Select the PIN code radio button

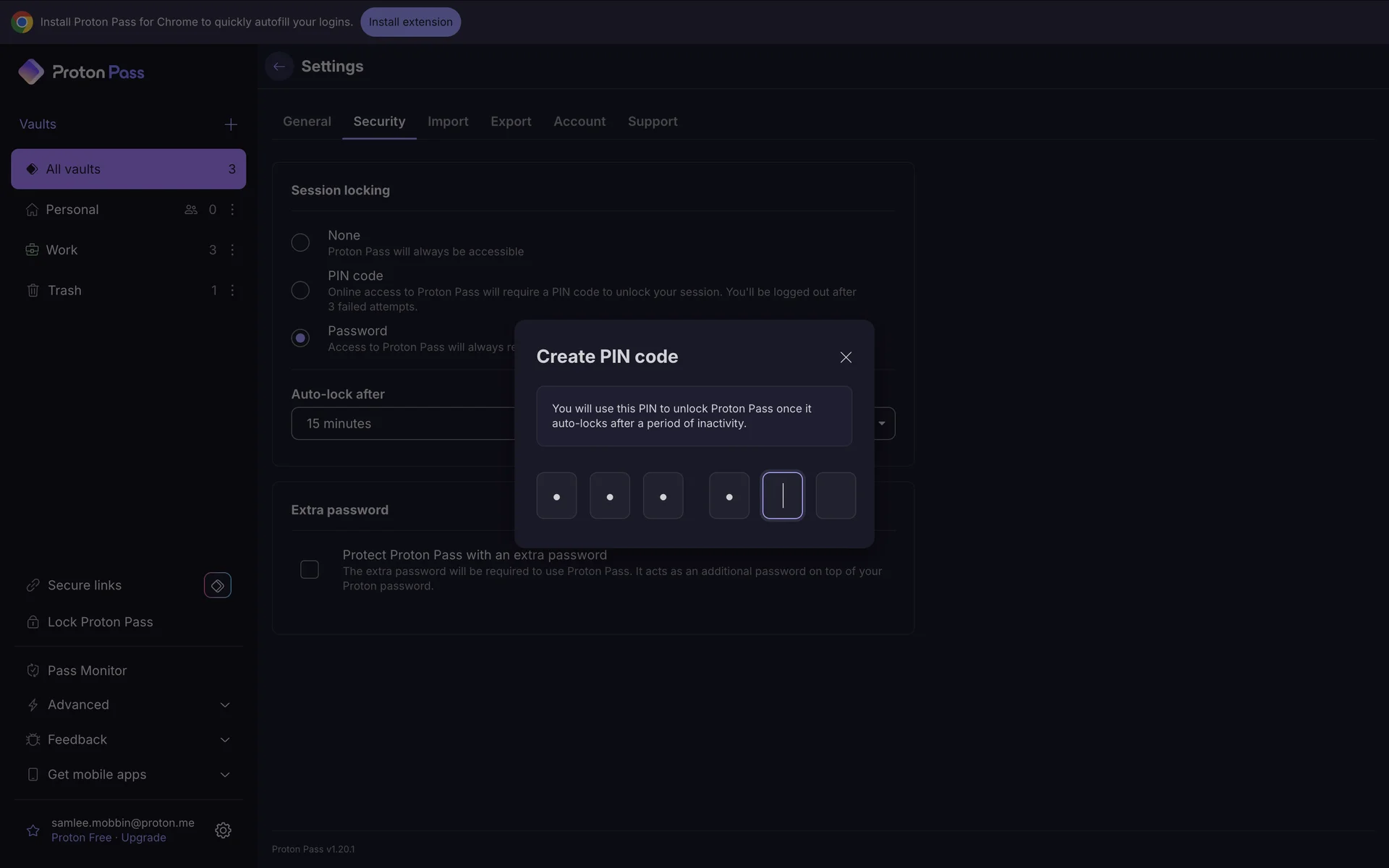[300, 290]
